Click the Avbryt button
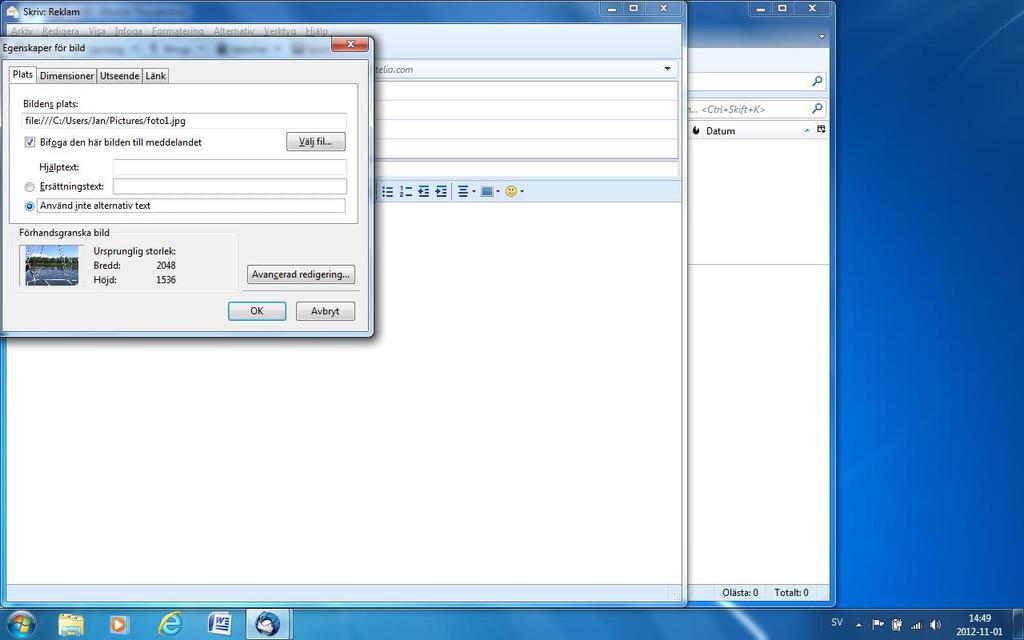 [x=325, y=311]
